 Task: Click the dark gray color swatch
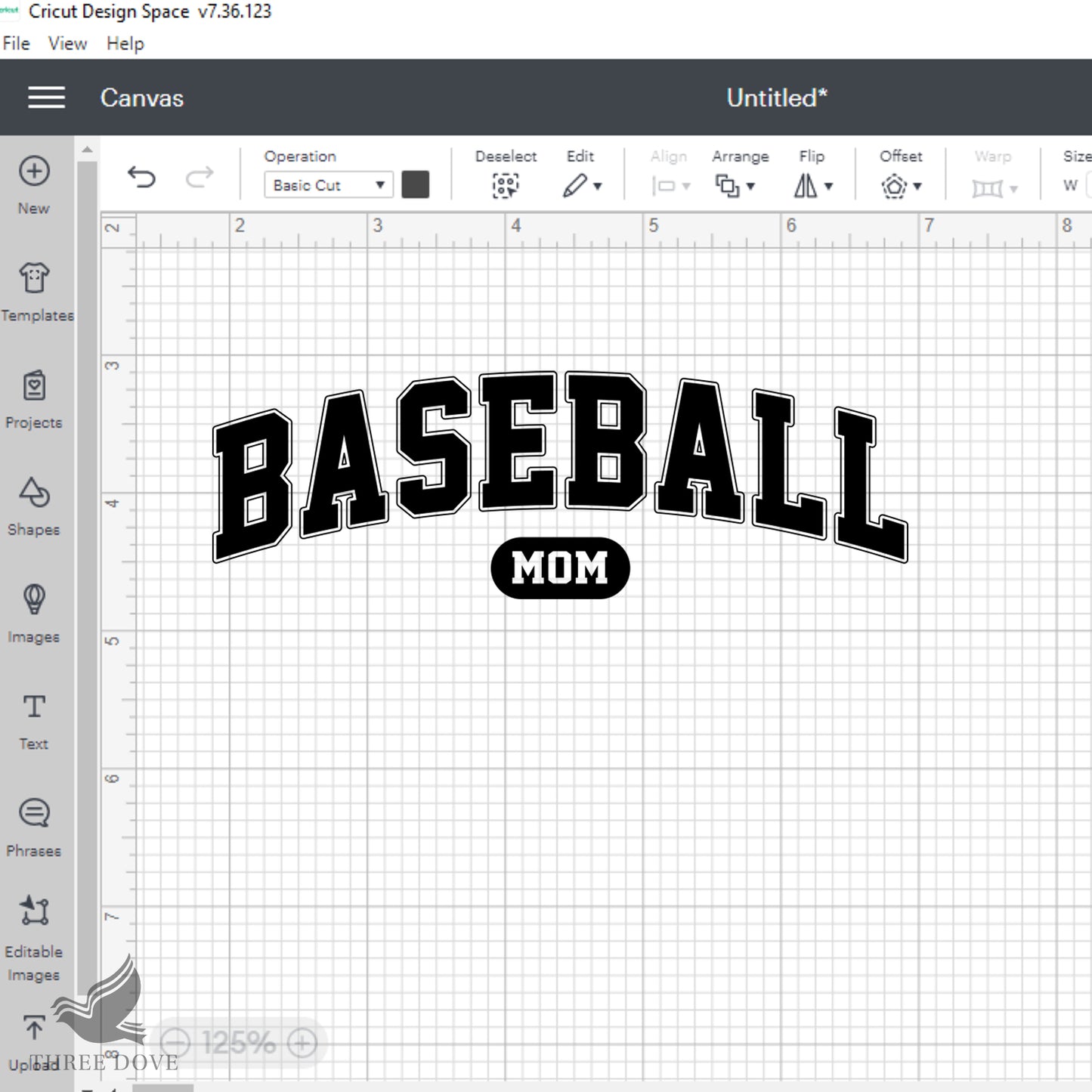pyautogui.click(x=416, y=184)
